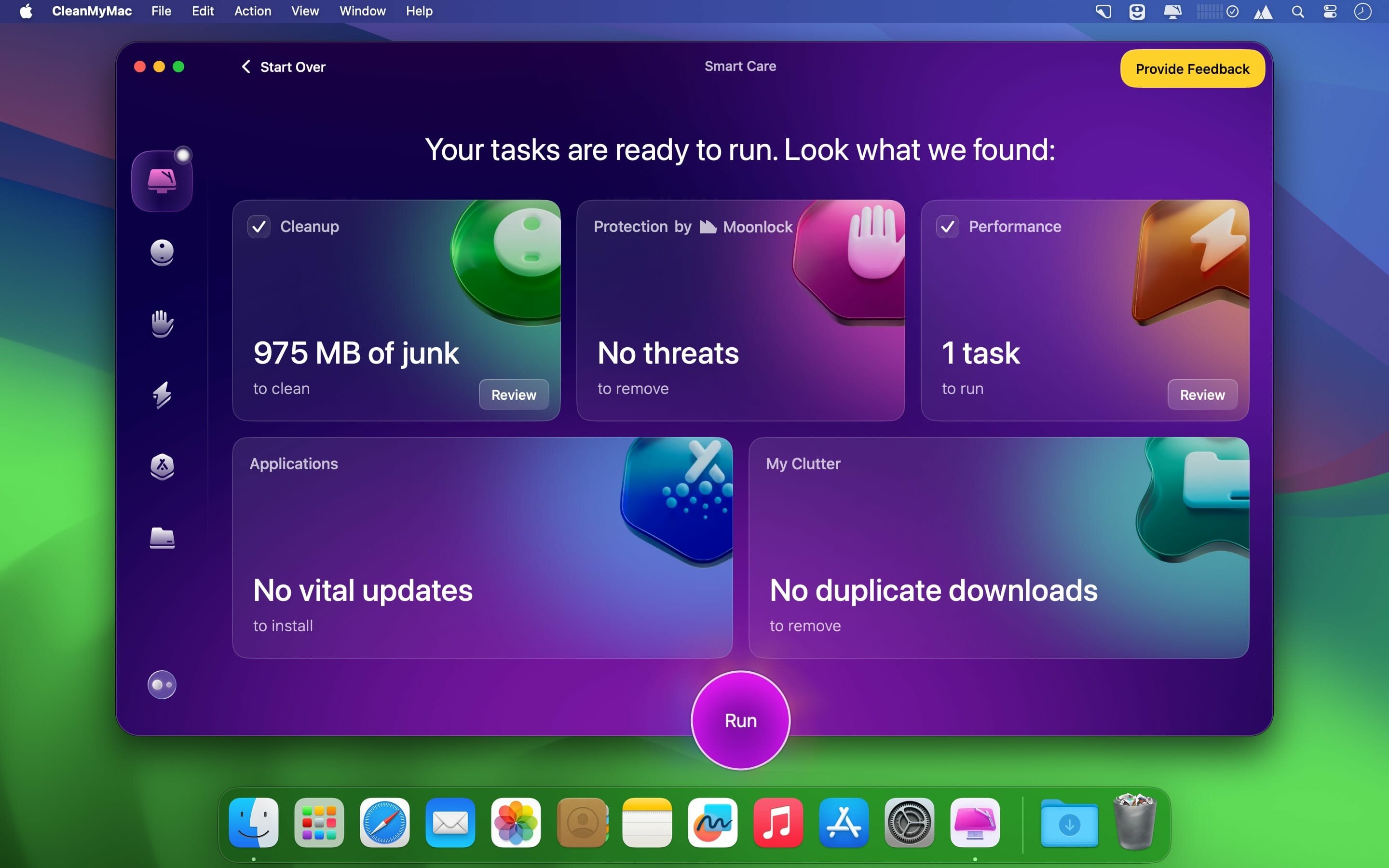Open Smart Care in the sidebar
The height and width of the screenshot is (868, 1389).
[x=162, y=181]
